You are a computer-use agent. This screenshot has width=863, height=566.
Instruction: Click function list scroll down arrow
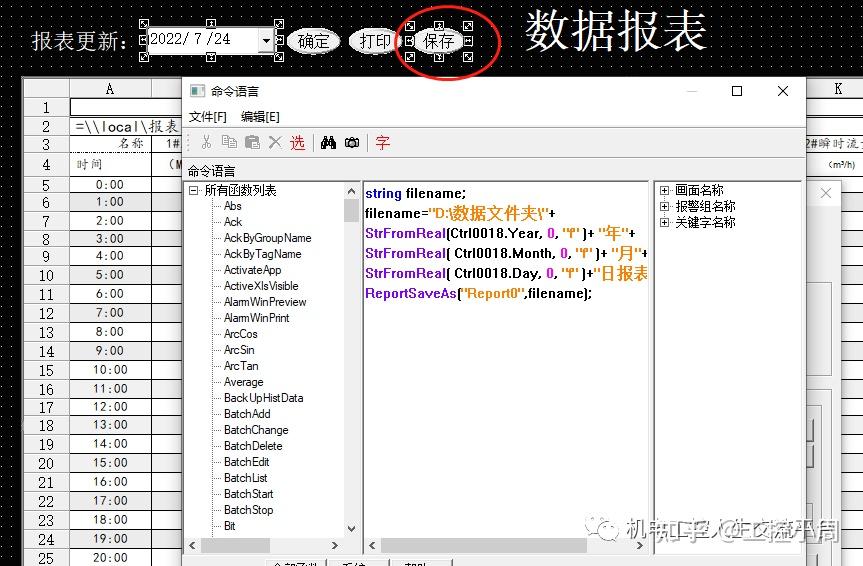pyautogui.click(x=352, y=529)
